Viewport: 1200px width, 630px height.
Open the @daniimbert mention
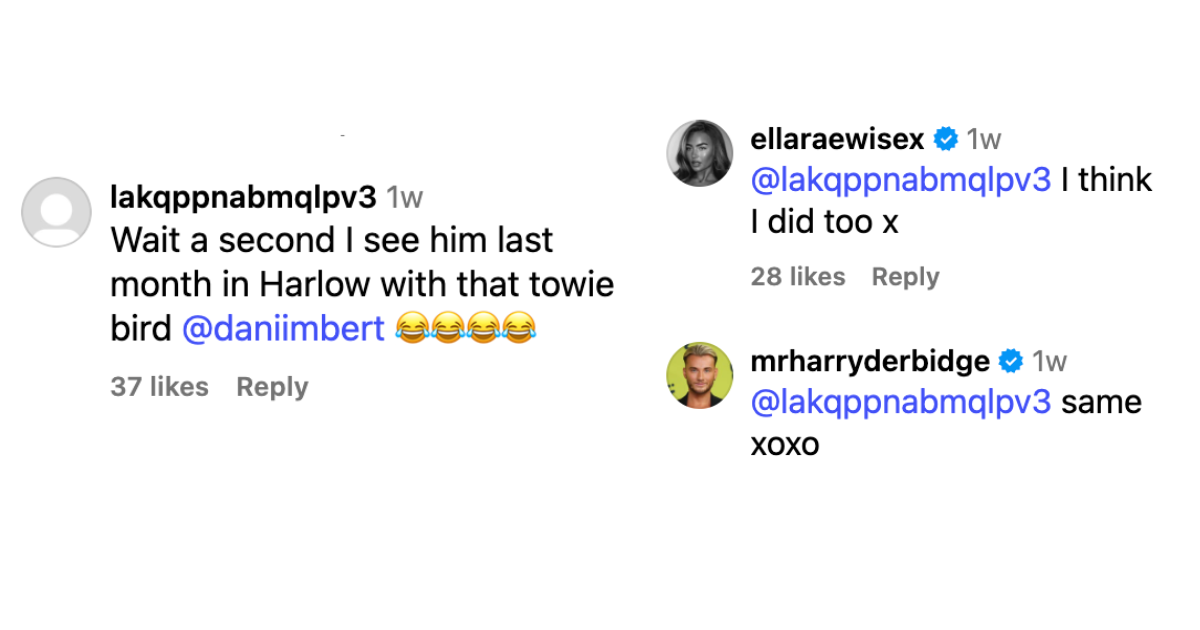284,329
